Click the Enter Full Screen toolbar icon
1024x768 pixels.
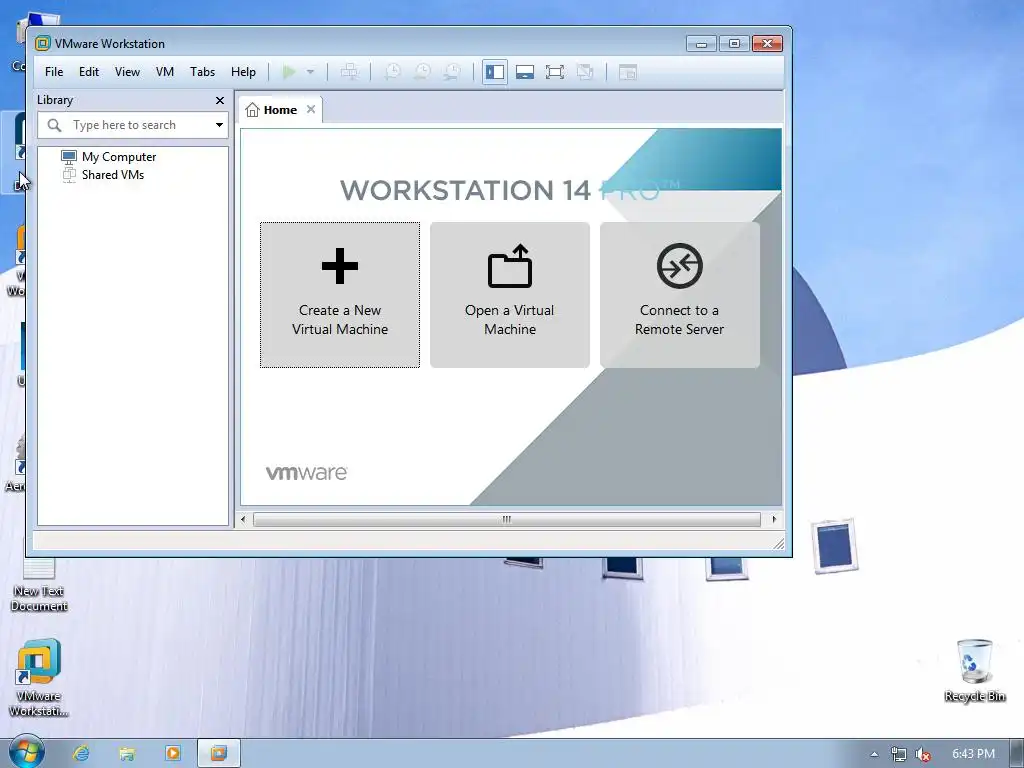[555, 72]
